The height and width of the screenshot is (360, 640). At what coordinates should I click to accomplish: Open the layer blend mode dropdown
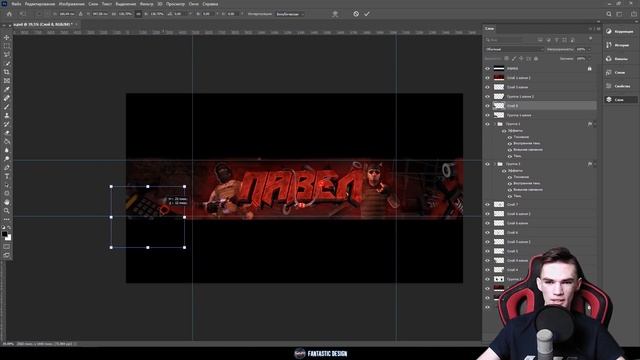pyautogui.click(x=514, y=49)
